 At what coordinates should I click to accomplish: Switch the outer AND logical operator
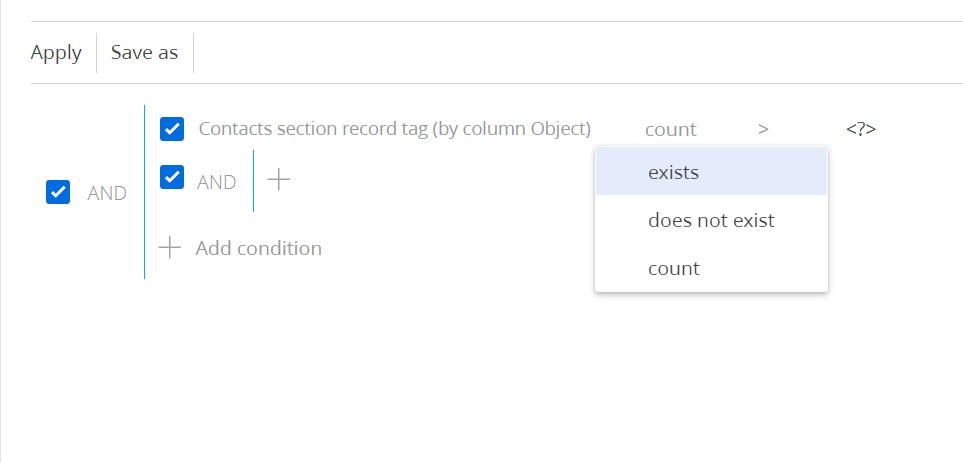coord(107,193)
